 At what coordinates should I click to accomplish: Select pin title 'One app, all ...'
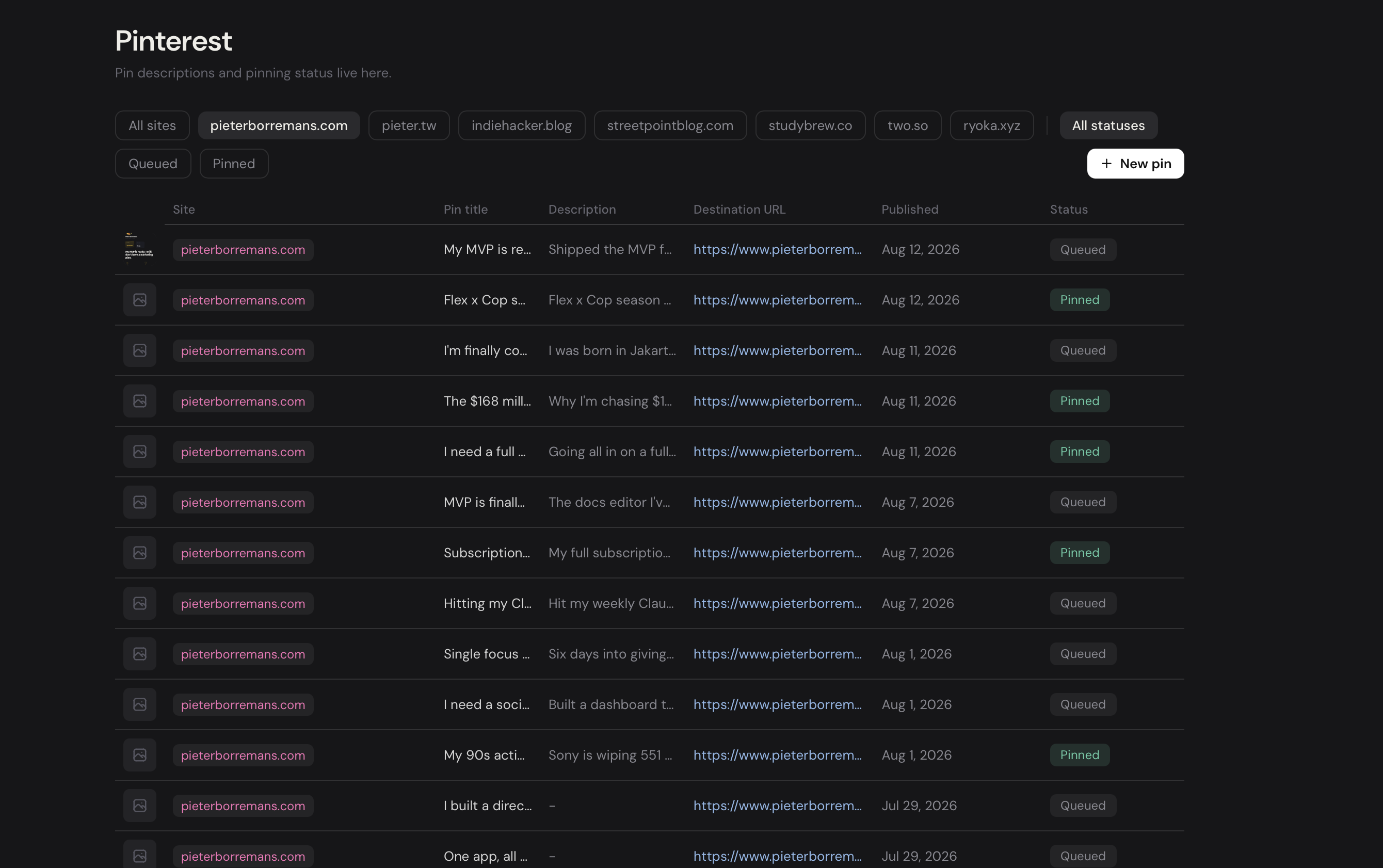coord(485,856)
